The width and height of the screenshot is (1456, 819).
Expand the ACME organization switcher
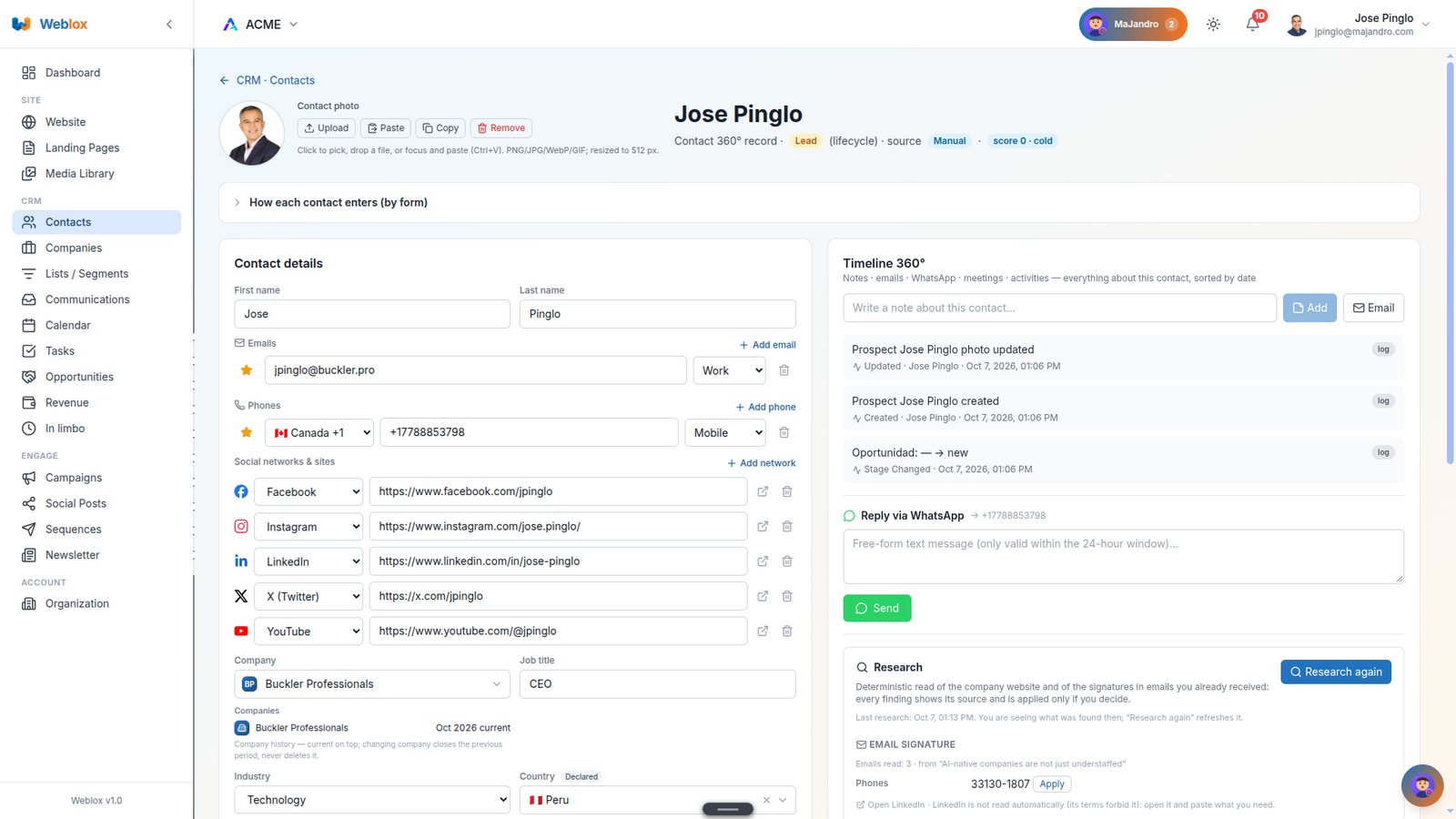pos(260,25)
